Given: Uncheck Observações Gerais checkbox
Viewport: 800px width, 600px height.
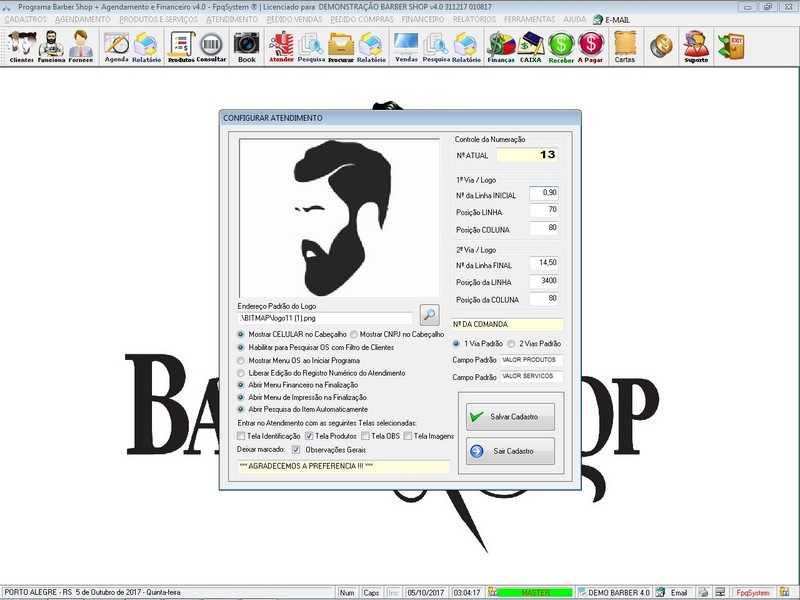Looking at the screenshot, I should tap(296, 450).
